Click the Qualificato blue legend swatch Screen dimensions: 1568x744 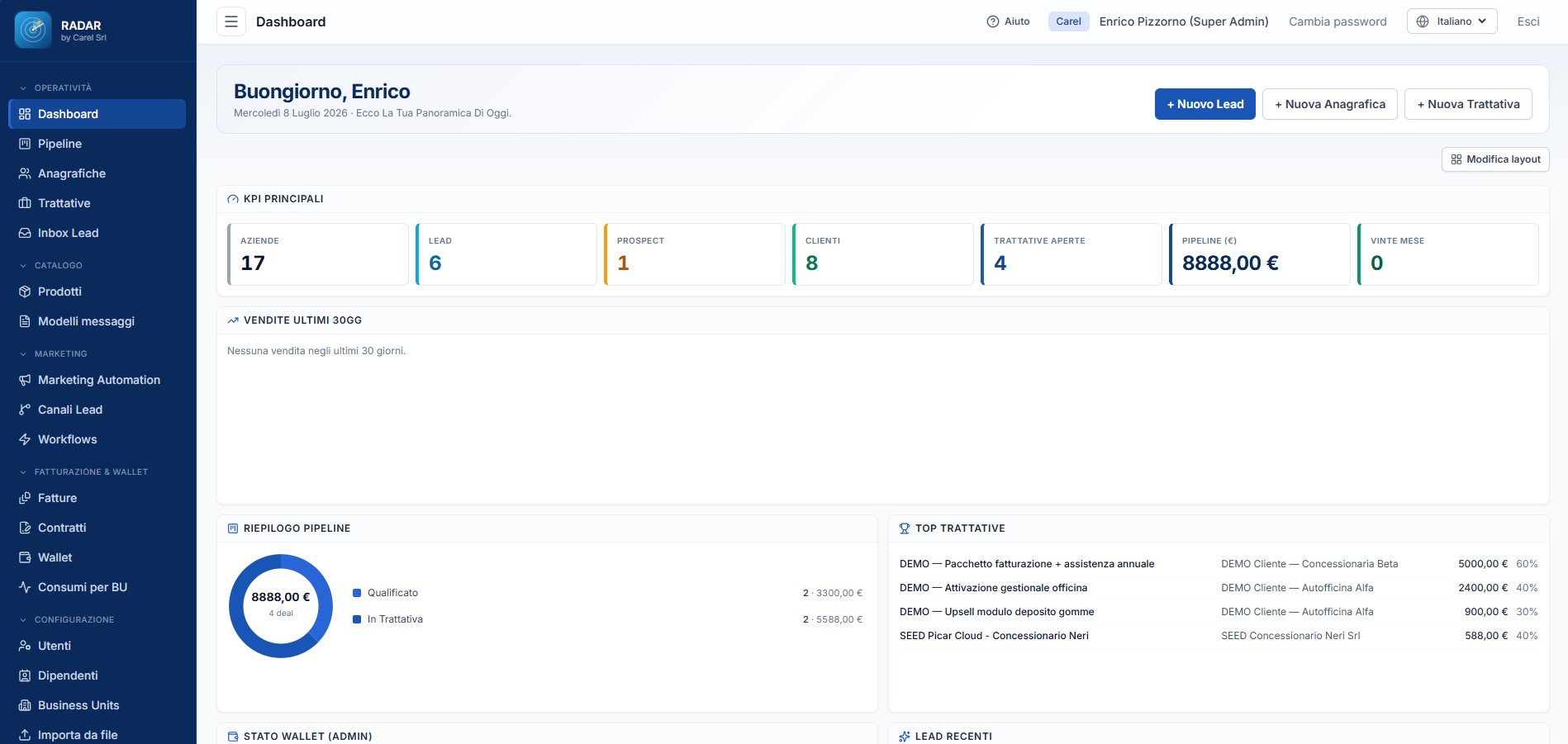click(357, 593)
